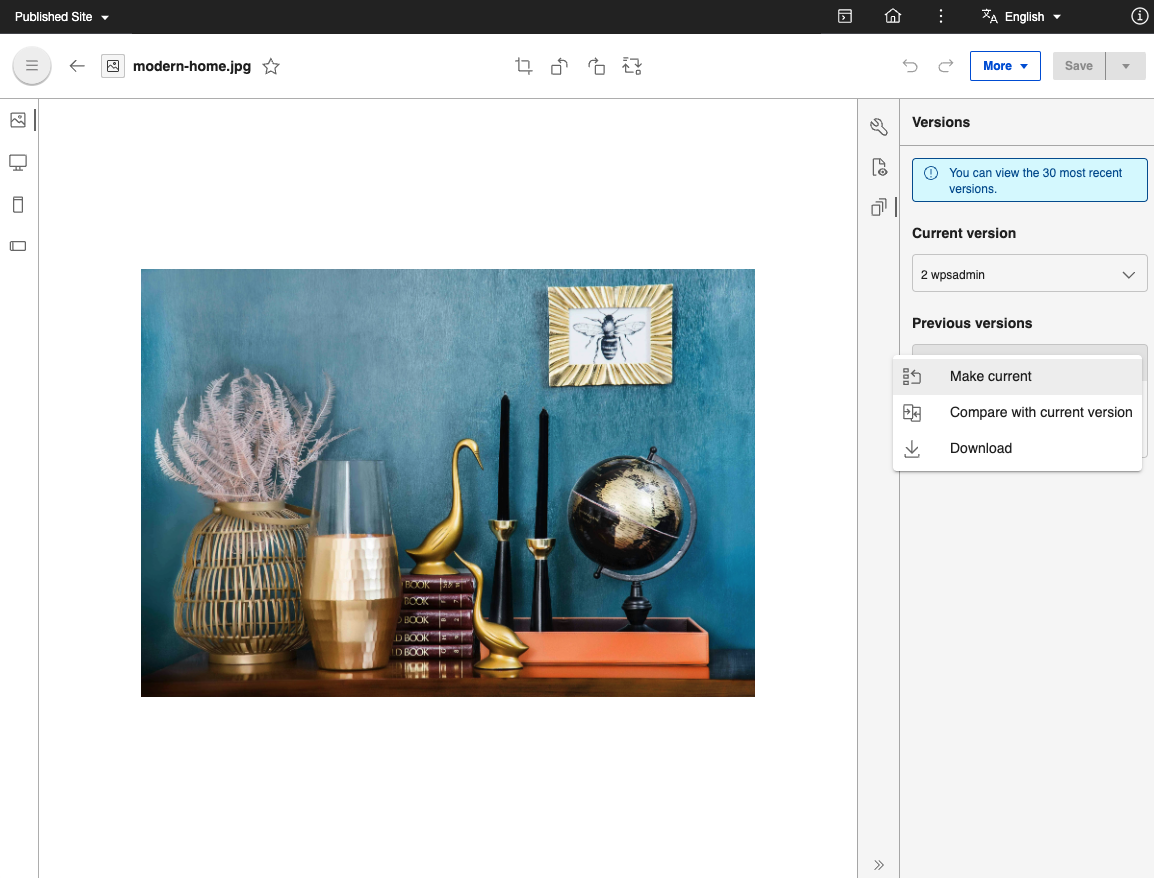The image size is (1154, 878).
Task: Rotate image right using toolbar icon
Action: [x=596, y=66]
